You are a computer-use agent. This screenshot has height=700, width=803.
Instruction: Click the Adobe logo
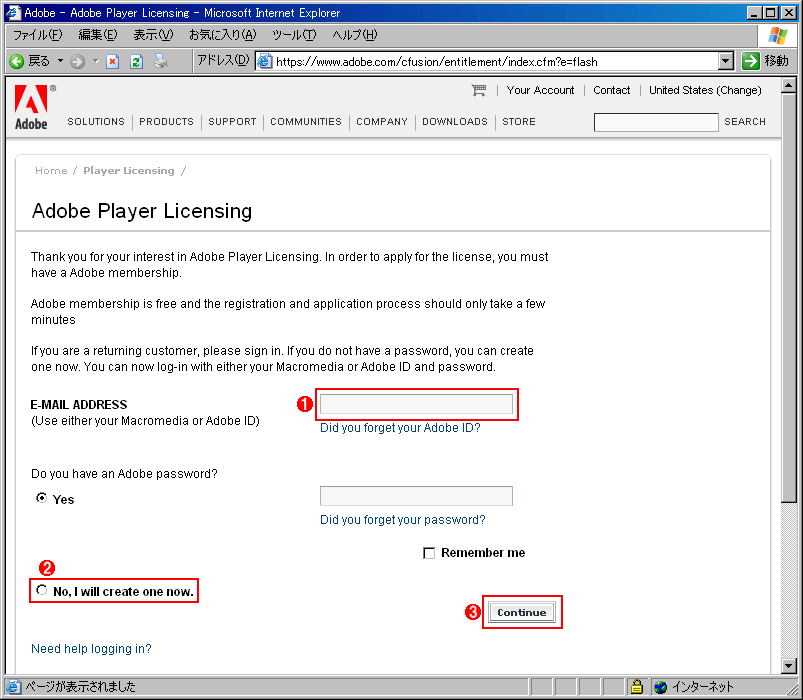click(32, 107)
